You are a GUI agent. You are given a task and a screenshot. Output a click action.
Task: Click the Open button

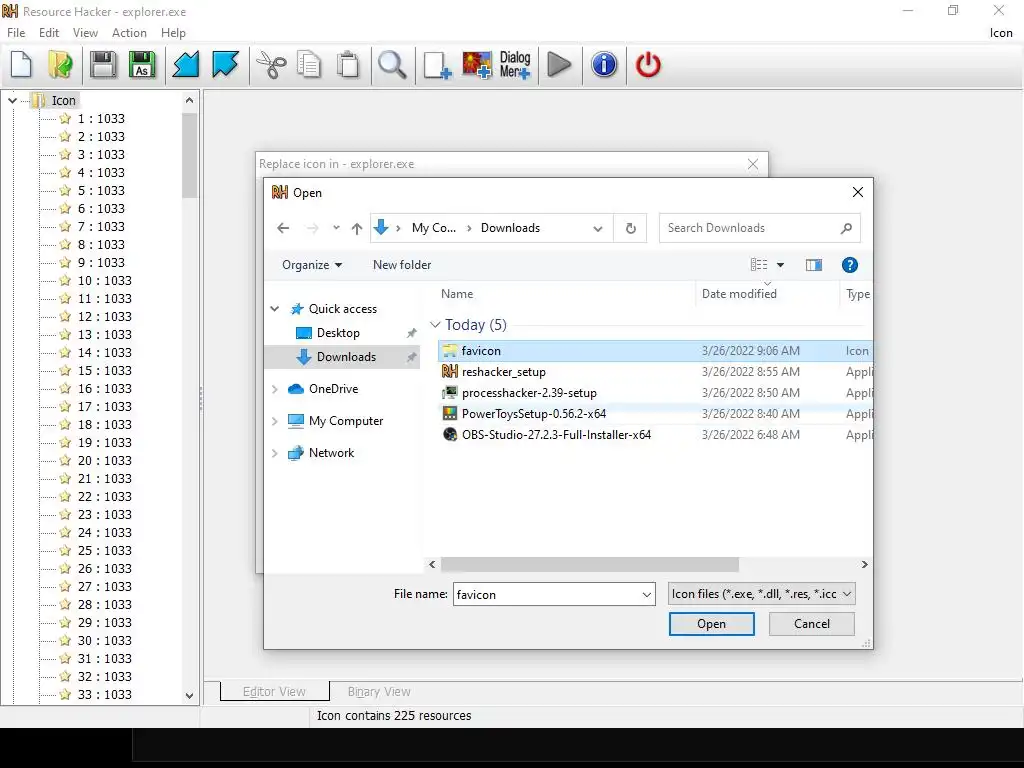pos(711,624)
